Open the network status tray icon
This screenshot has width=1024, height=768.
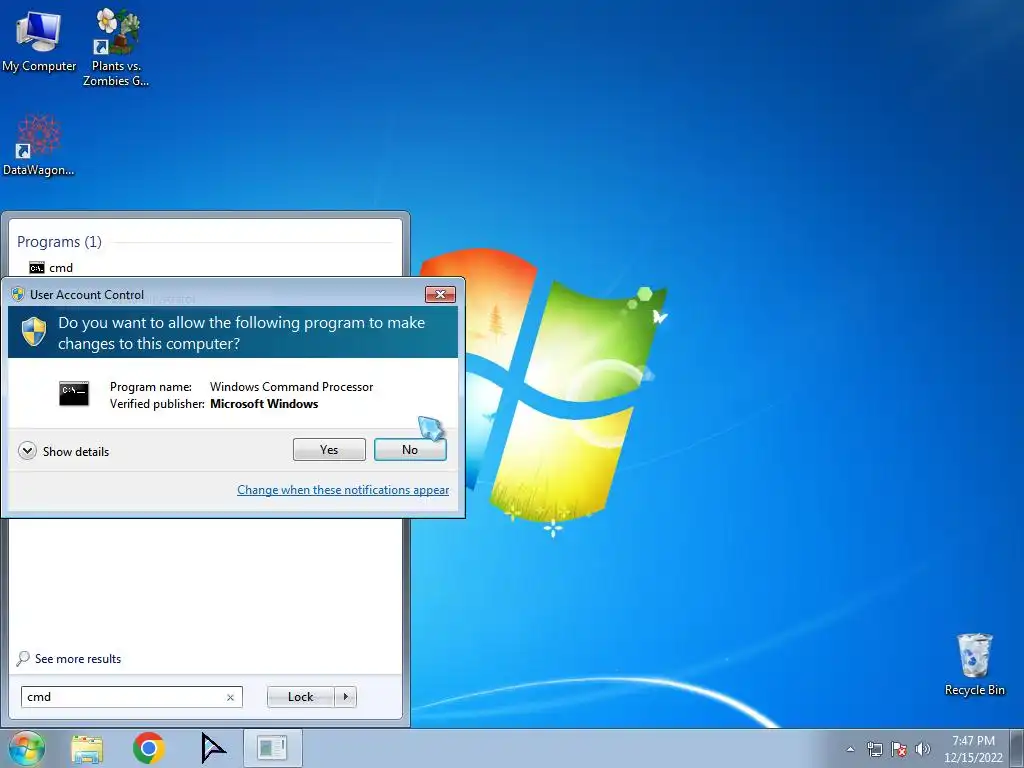(874, 749)
